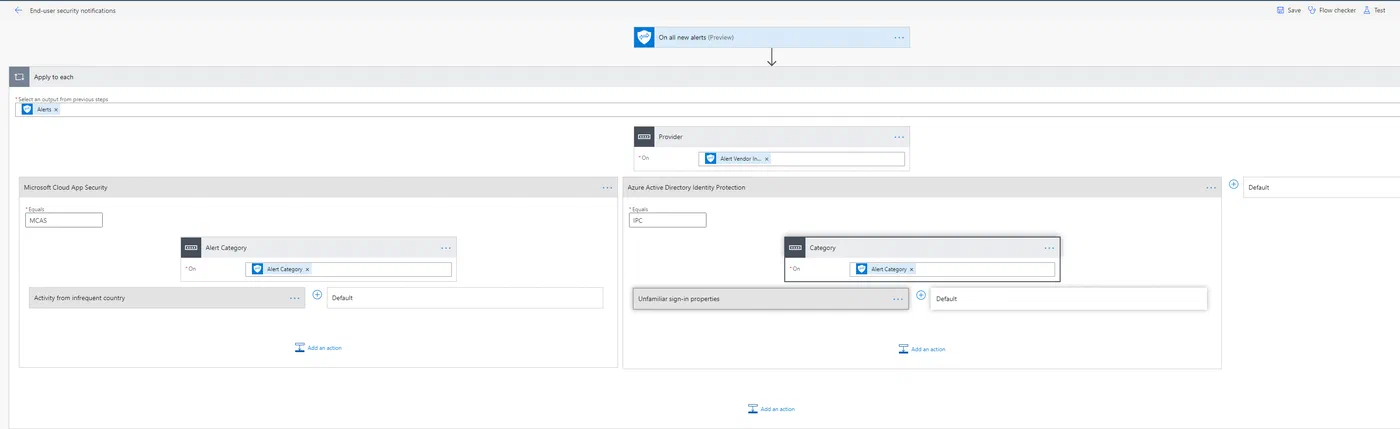The image size is (1400, 429).
Task: Add an action in the Identity Protection case
Action: click(x=922, y=349)
